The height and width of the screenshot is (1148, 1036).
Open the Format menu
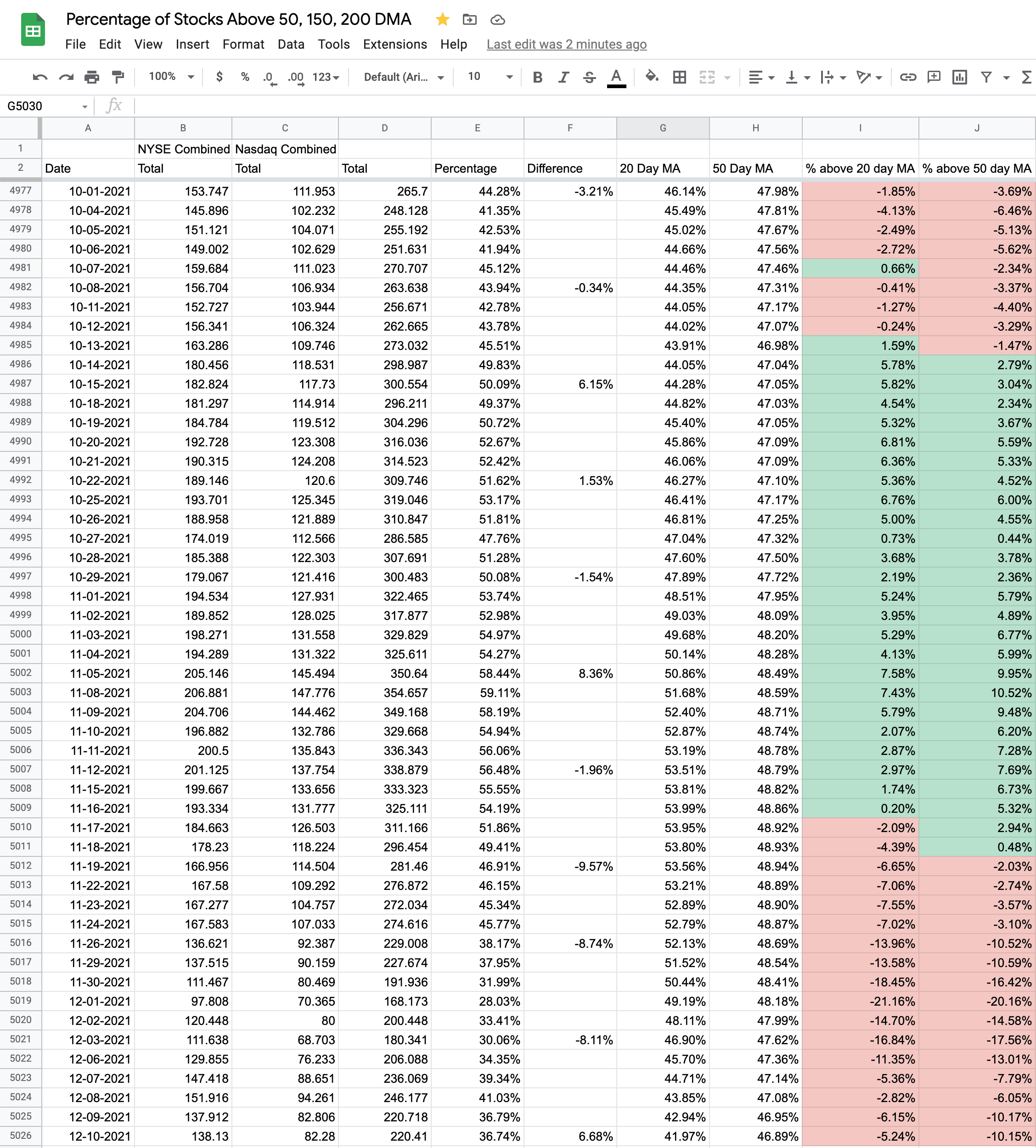(x=243, y=45)
